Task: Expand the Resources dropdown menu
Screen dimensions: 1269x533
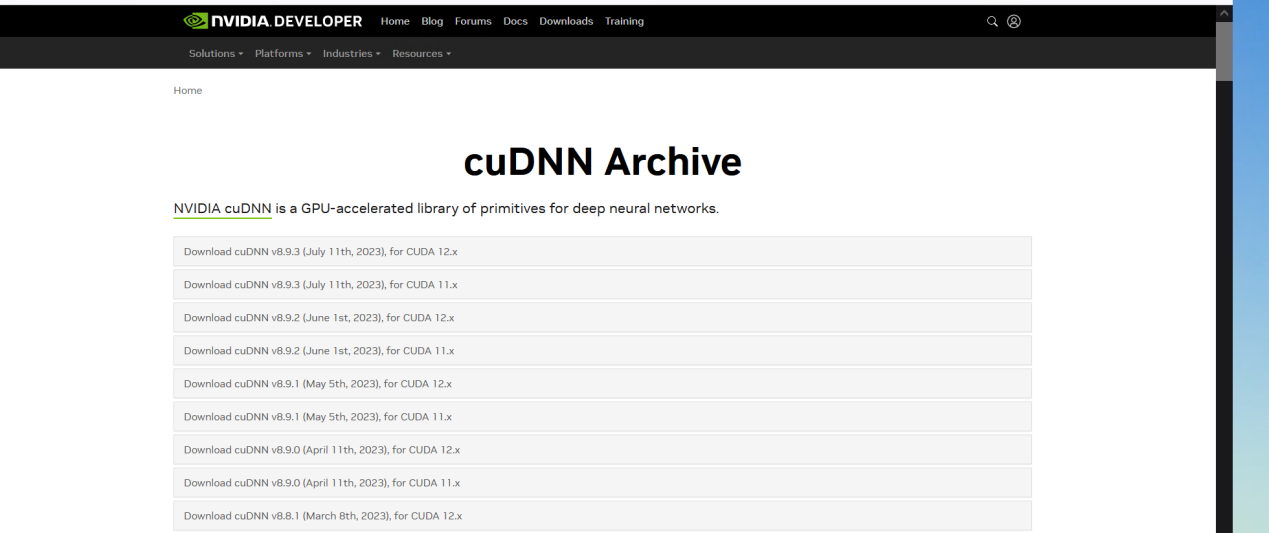Action: pos(422,53)
